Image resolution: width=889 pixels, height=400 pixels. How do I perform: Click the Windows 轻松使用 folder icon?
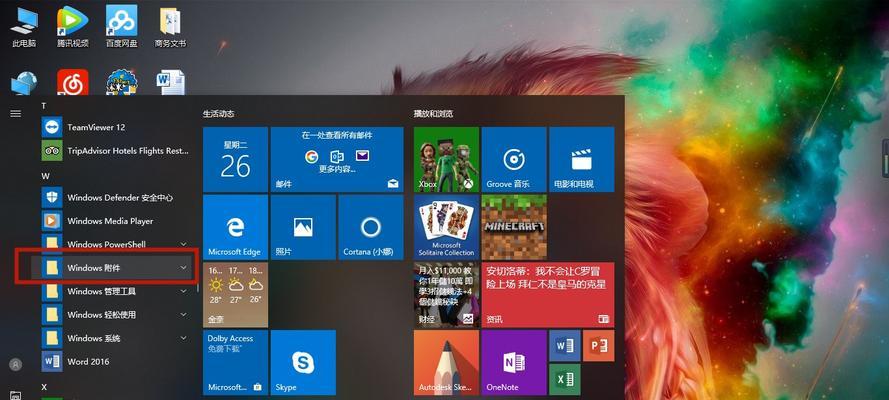(x=52, y=314)
